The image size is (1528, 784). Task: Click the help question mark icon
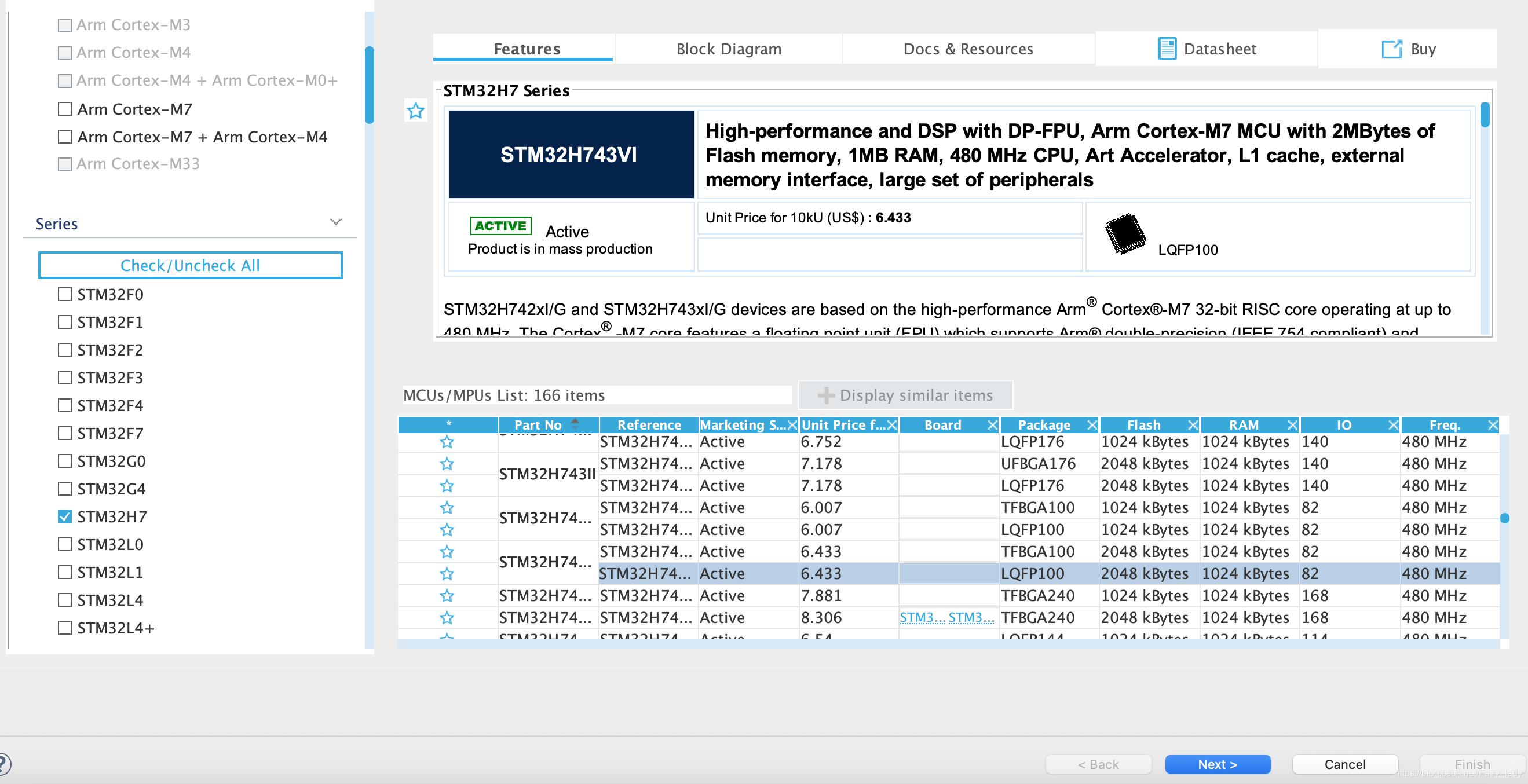pos(3,763)
